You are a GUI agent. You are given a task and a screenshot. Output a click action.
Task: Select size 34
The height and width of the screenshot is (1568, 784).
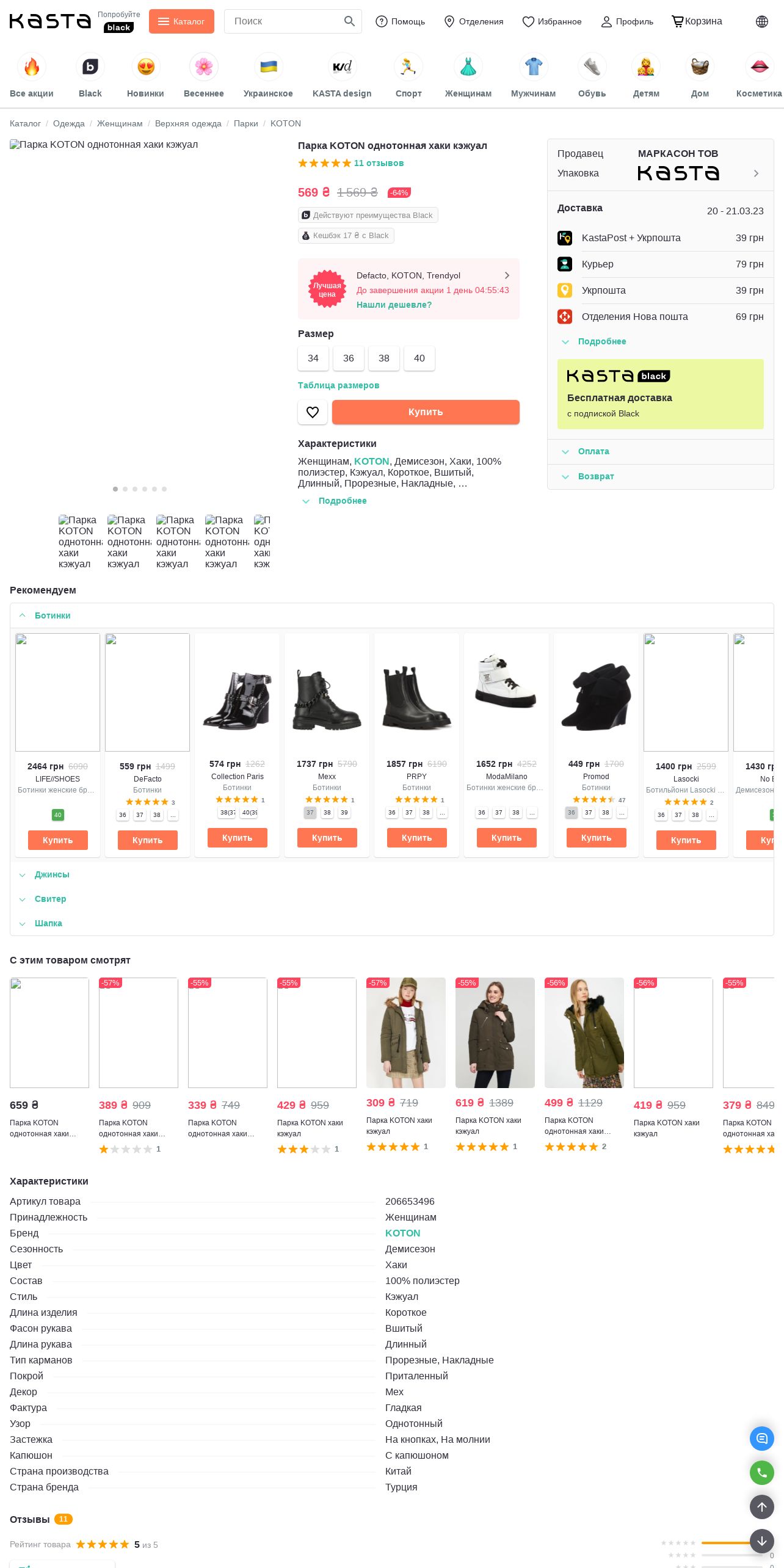pyautogui.click(x=313, y=358)
